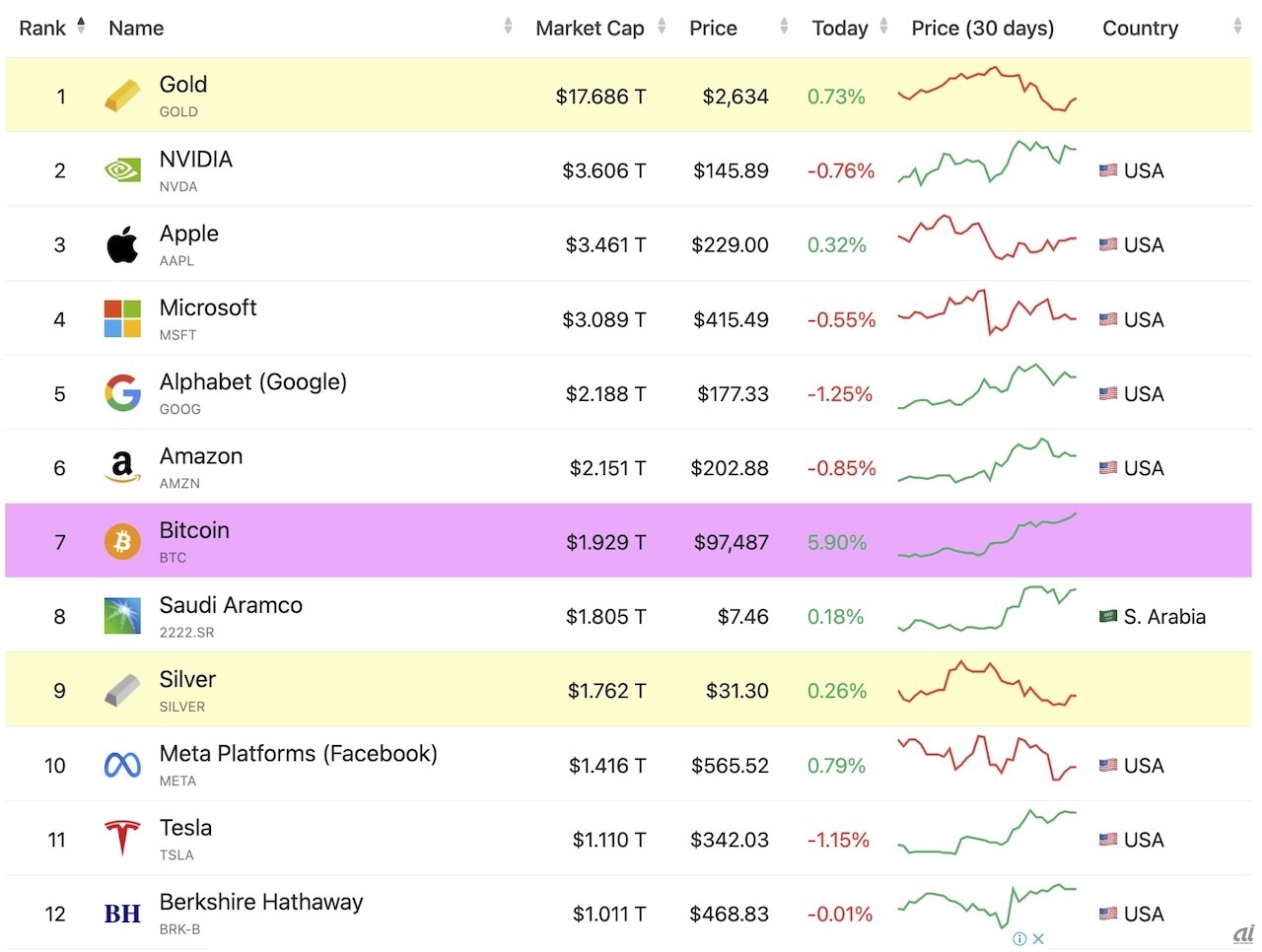Click the Bitcoin coin icon
This screenshot has width=1262, height=952.
click(x=122, y=541)
